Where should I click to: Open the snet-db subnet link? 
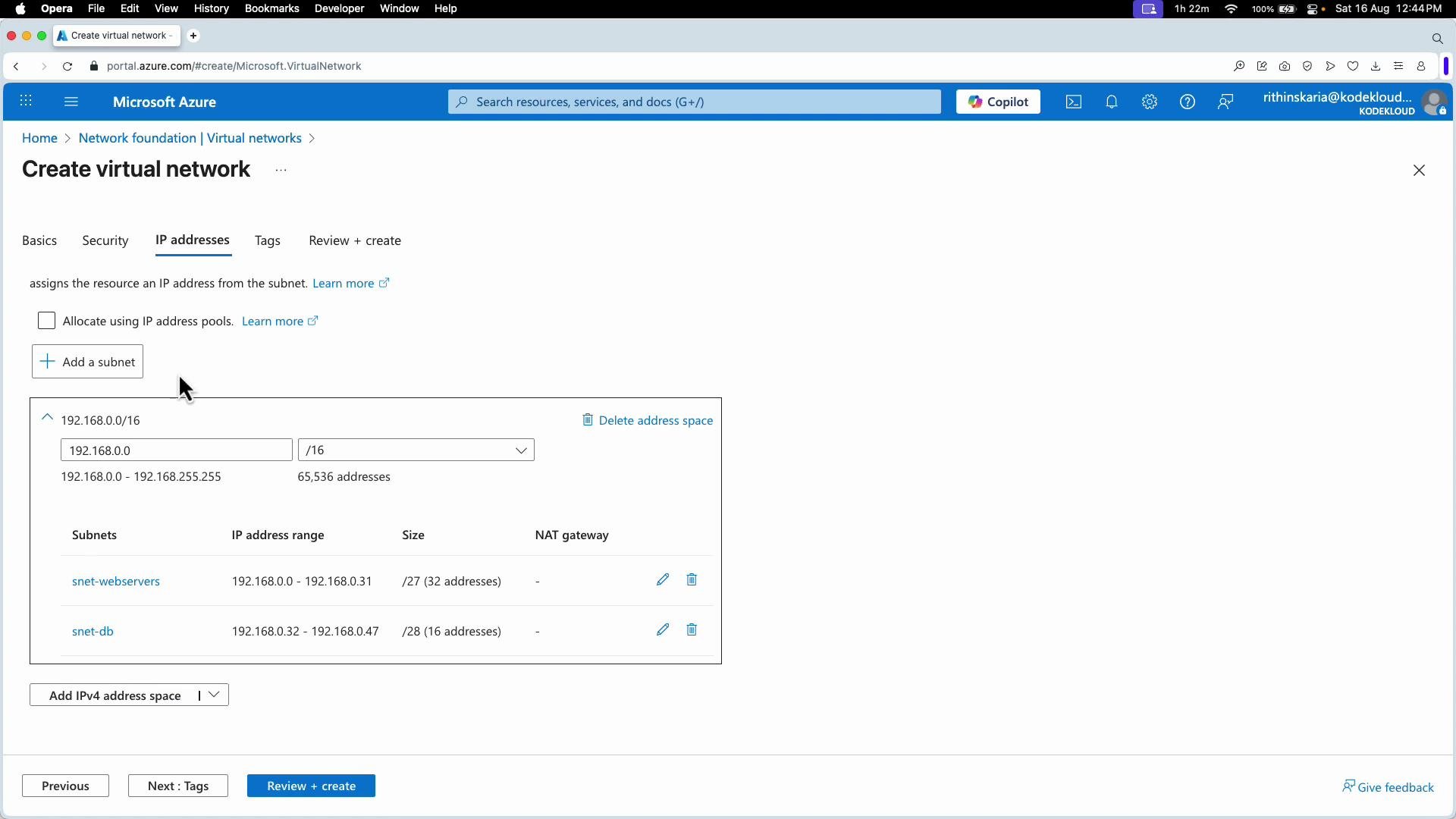tap(93, 631)
